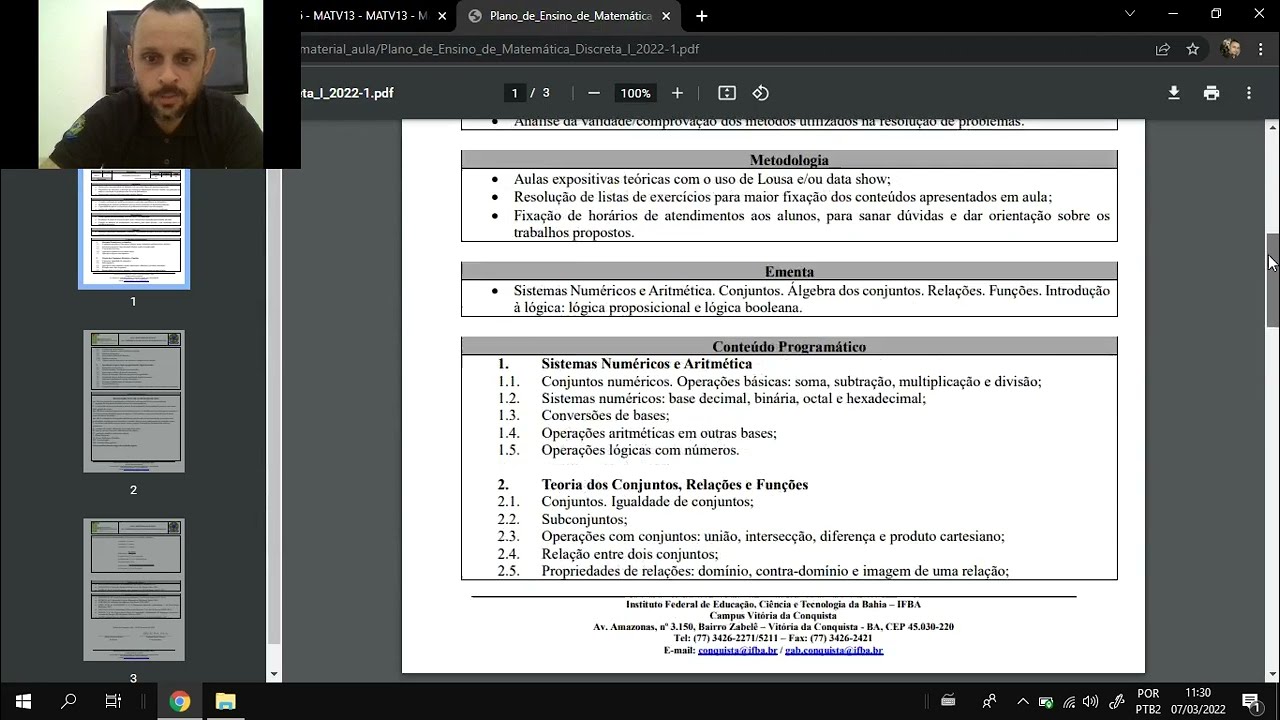Rotate the PDF counterclockwise

(761, 93)
